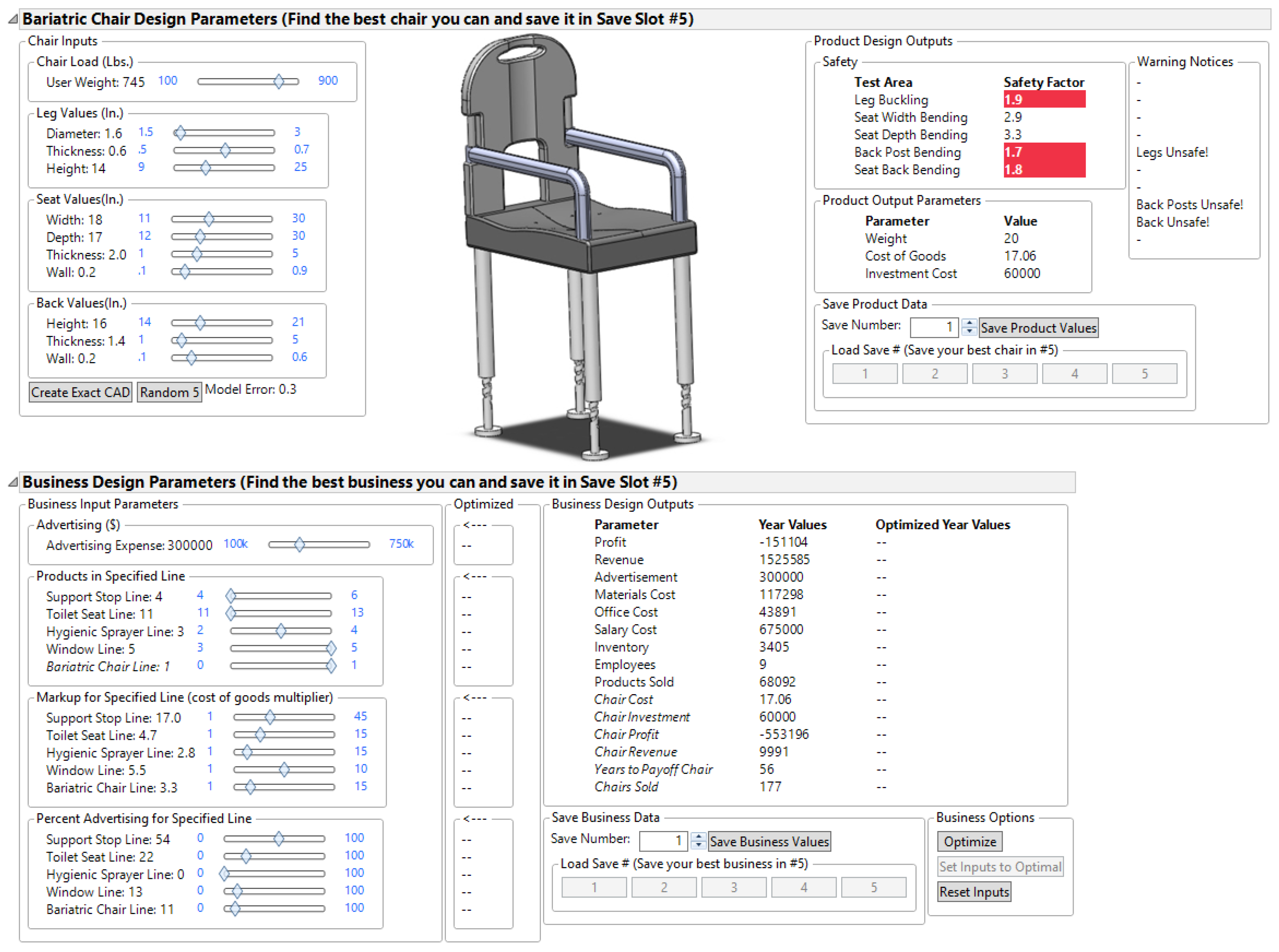Adjust Toilet Seat Line markup slider
This screenshot has height=952, width=1279.
click(x=284, y=735)
